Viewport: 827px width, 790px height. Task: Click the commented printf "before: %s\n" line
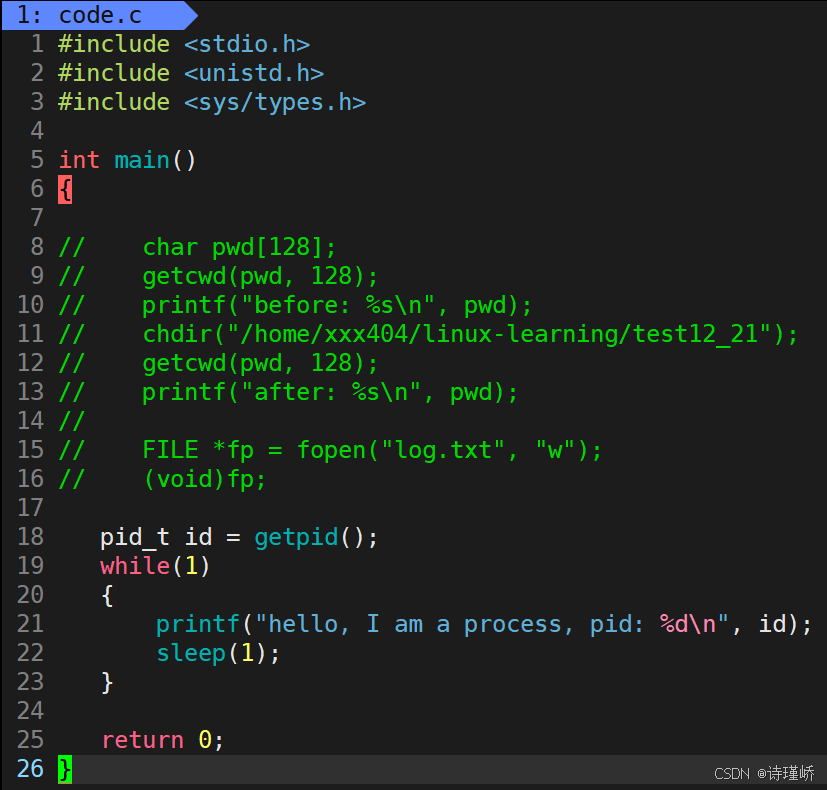(295, 305)
